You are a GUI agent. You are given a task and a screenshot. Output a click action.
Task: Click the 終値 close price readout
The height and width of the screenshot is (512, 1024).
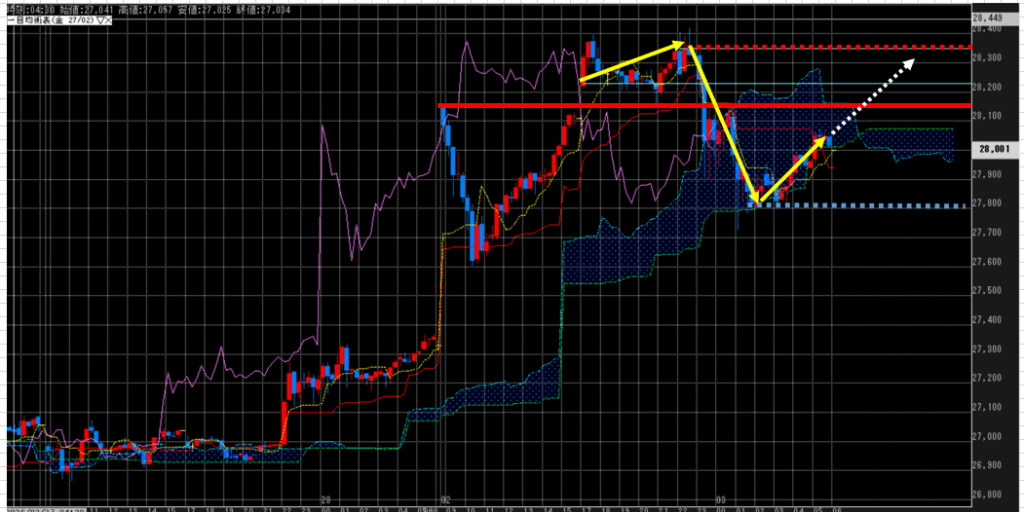279,7
